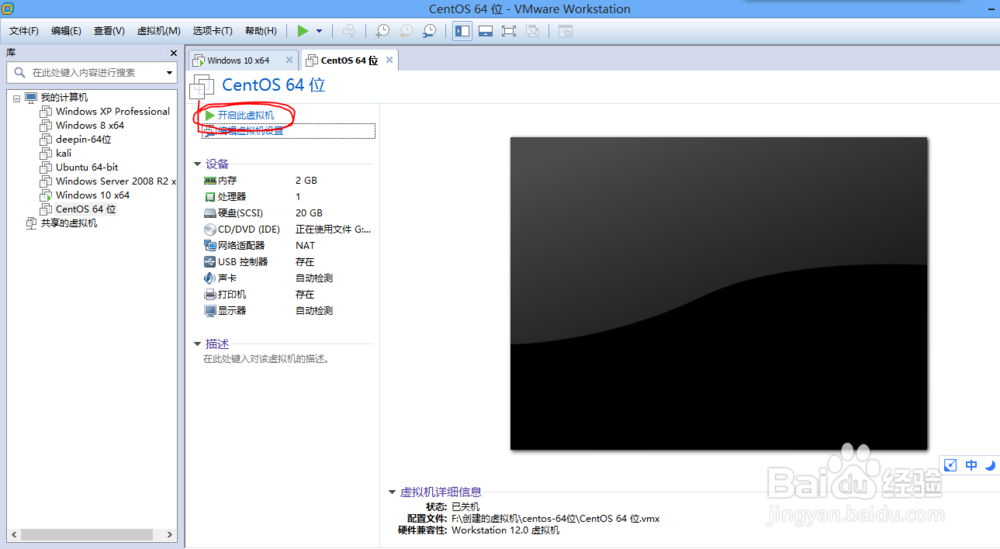Click the console view toolbar icon
1000x549 pixels.
(565, 31)
